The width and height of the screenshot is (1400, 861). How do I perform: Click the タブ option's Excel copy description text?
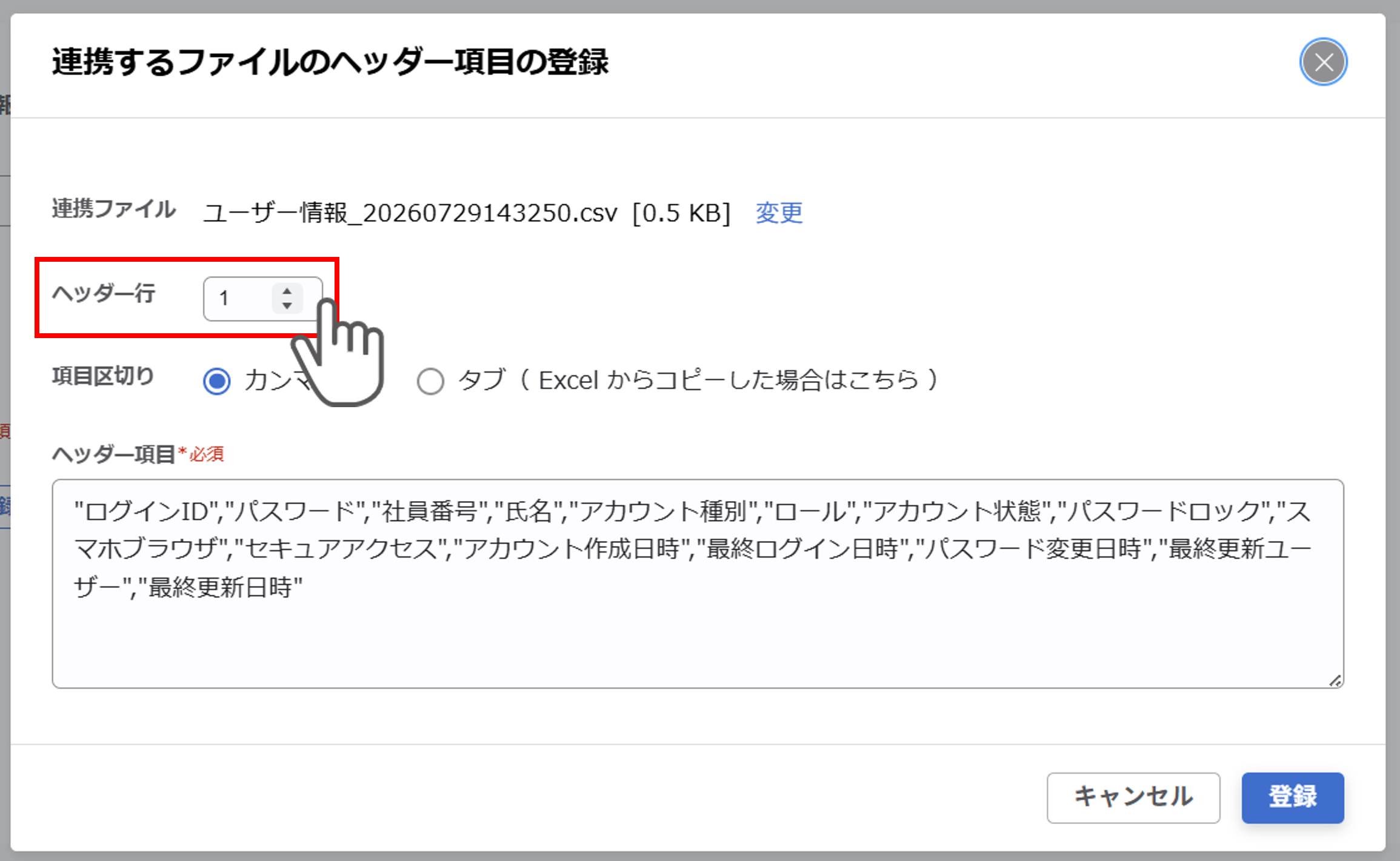[728, 381]
